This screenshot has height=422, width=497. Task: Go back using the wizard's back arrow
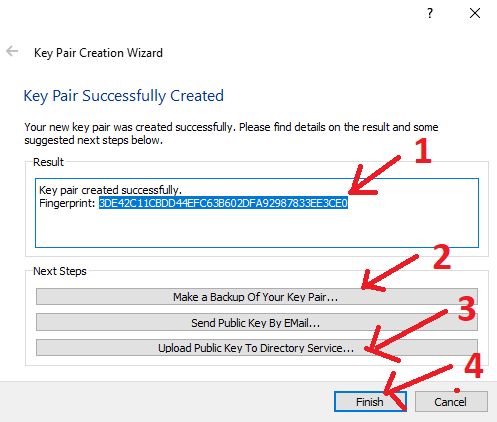tap(12, 51)
